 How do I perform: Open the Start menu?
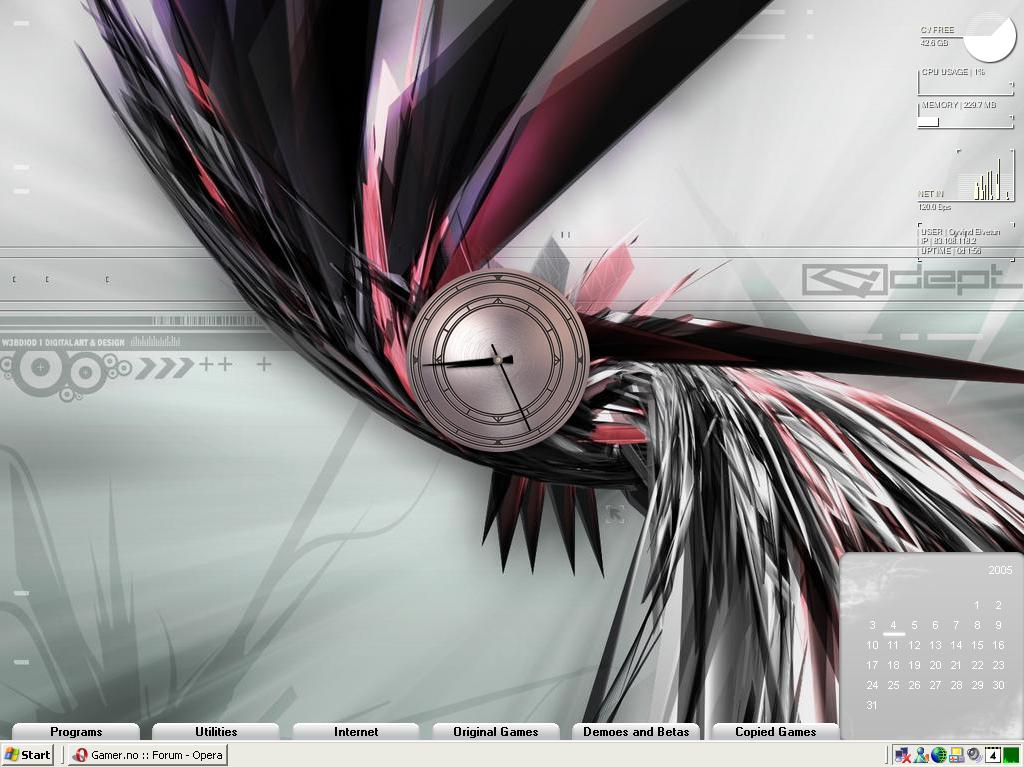point(27,755)
